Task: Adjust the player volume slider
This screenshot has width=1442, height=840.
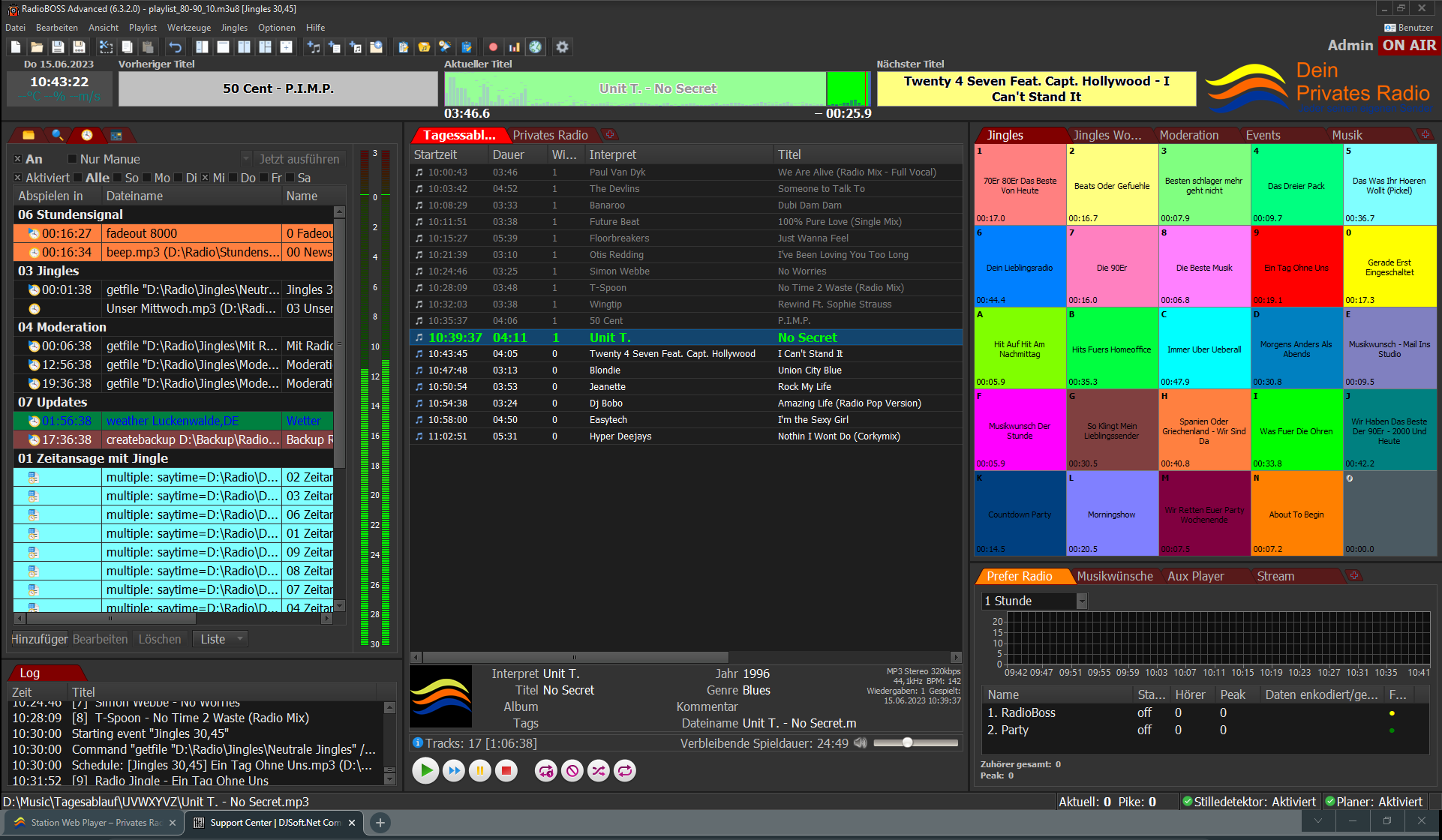Action: pyautogui.click(x=916, y=742)
